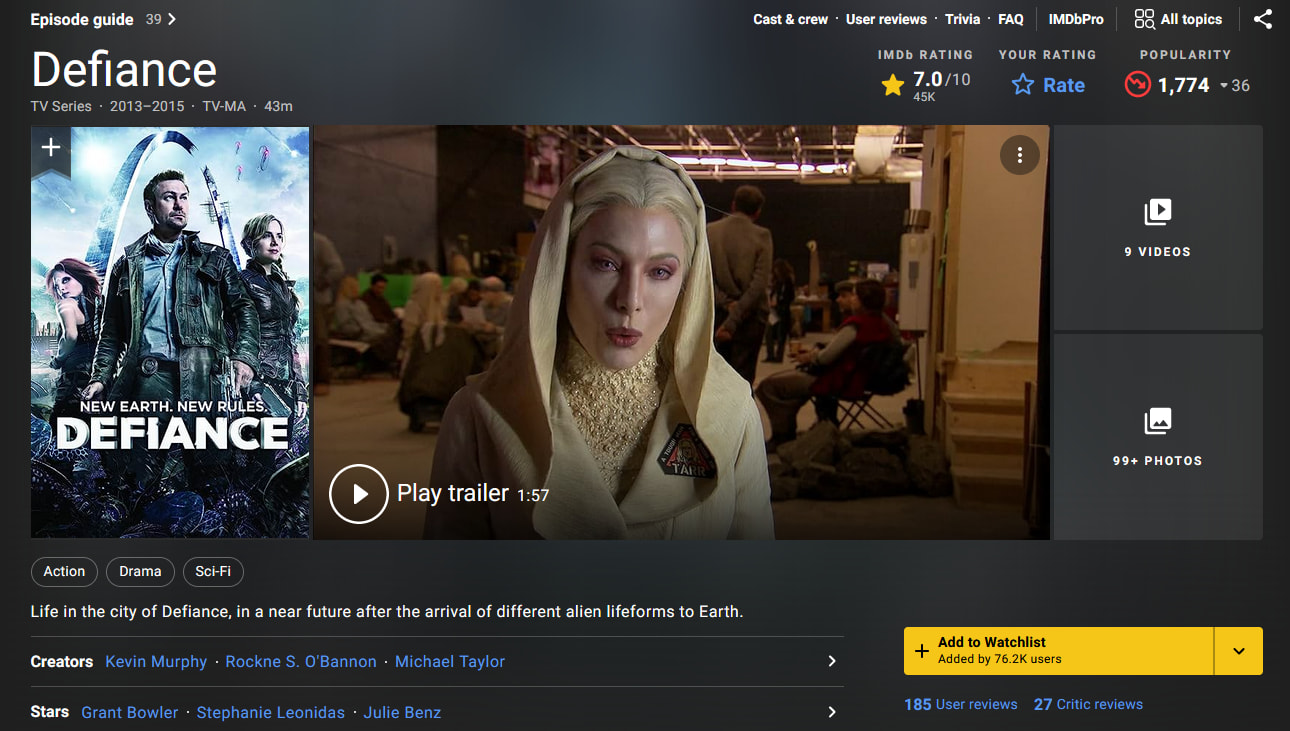Image resolution: width=1290 pixels, height=731 pixels.
Task: Expand the Creators row arrow
Action: 832,661
